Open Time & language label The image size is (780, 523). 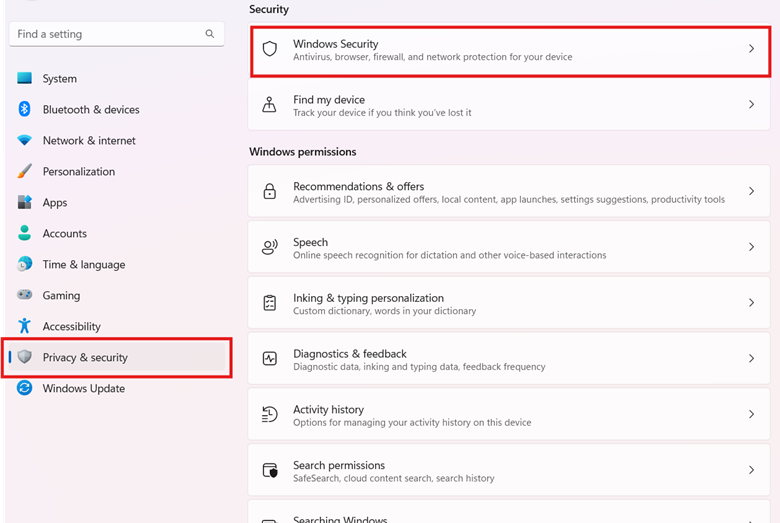84,264
